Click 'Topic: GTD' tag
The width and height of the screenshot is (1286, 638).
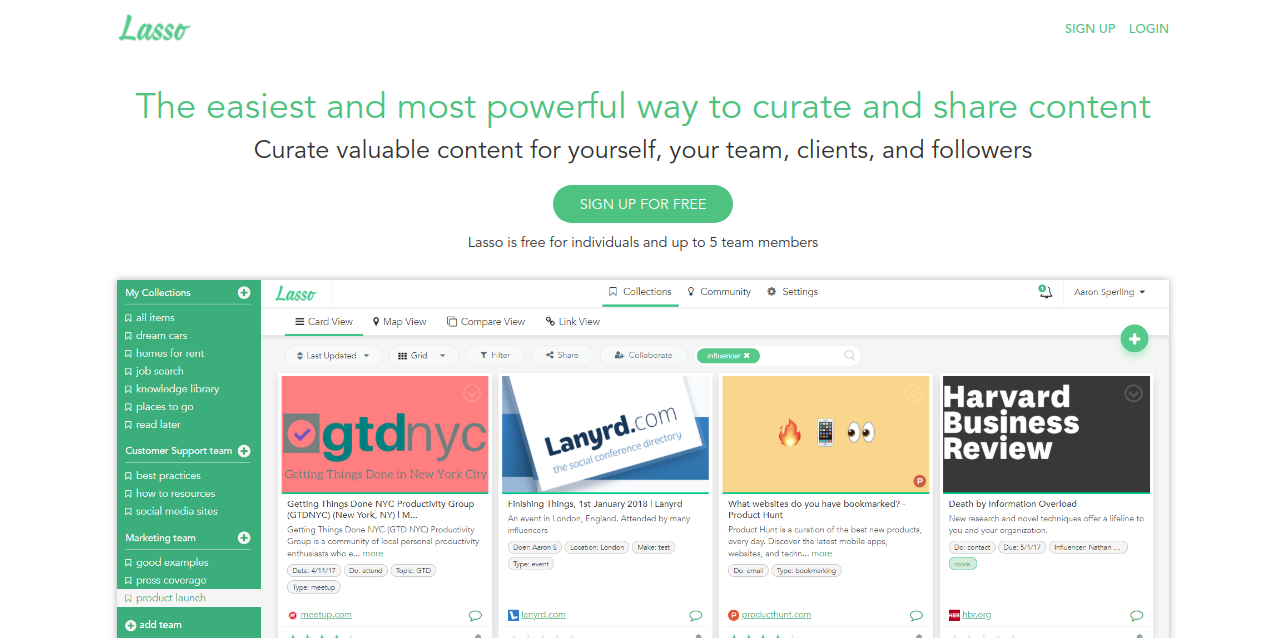click(x=413, y=571)
